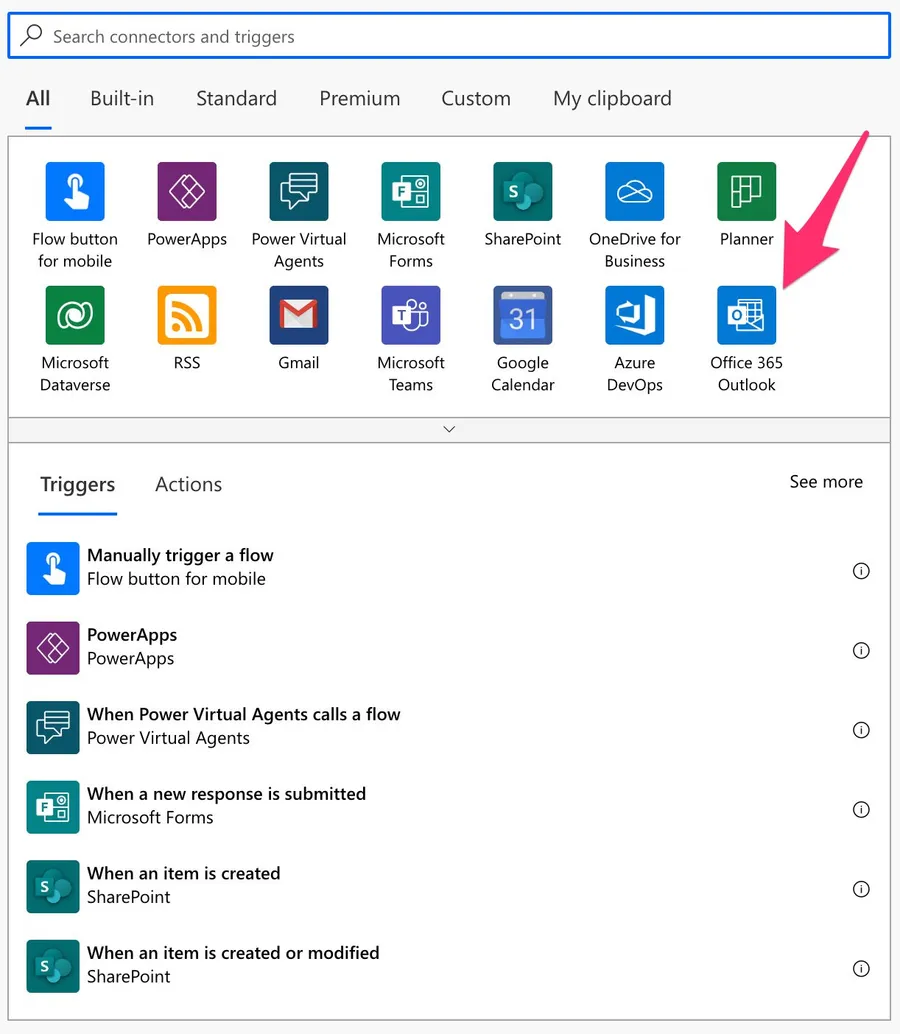Show info for When an item is created
900x1034 pixels.
pyautogui.click(x=860, y=889)
